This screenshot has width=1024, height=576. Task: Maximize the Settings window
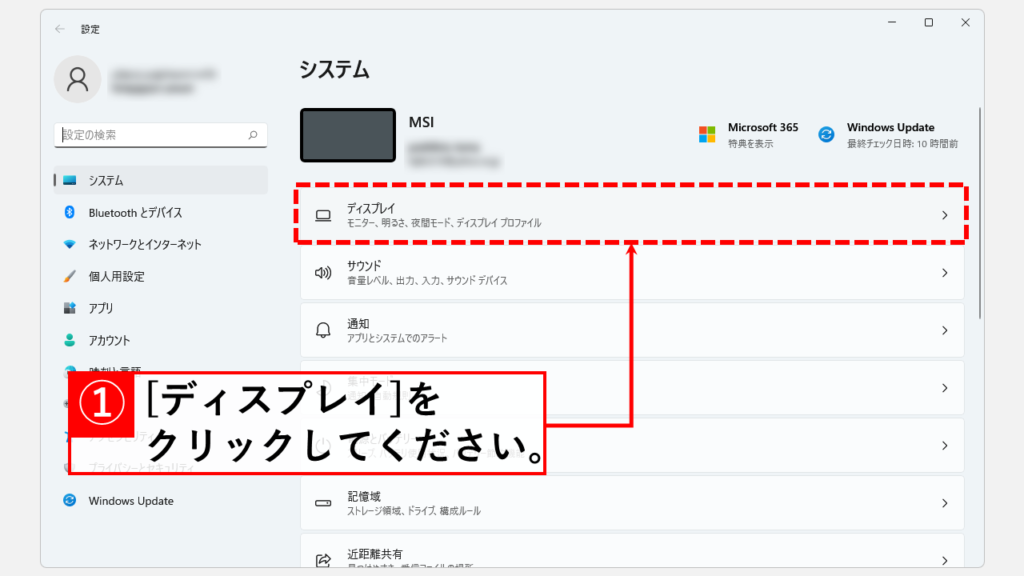[929, 22]
